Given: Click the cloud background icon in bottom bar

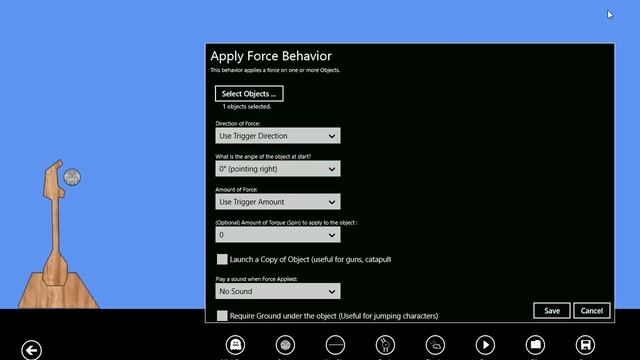Looking at the screenshot, I should (435, 345).
